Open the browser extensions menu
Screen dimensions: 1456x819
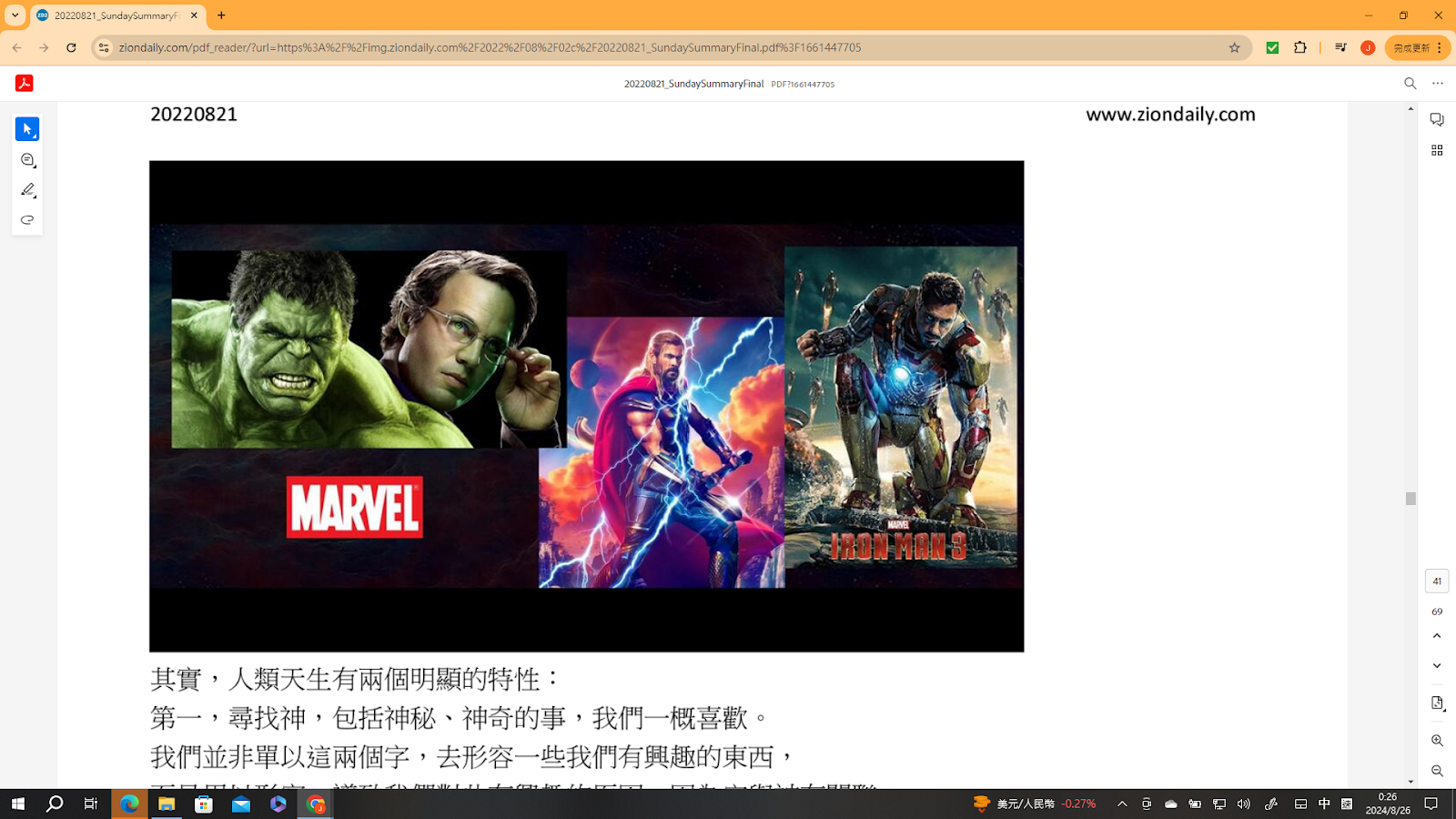[1300, 47]
